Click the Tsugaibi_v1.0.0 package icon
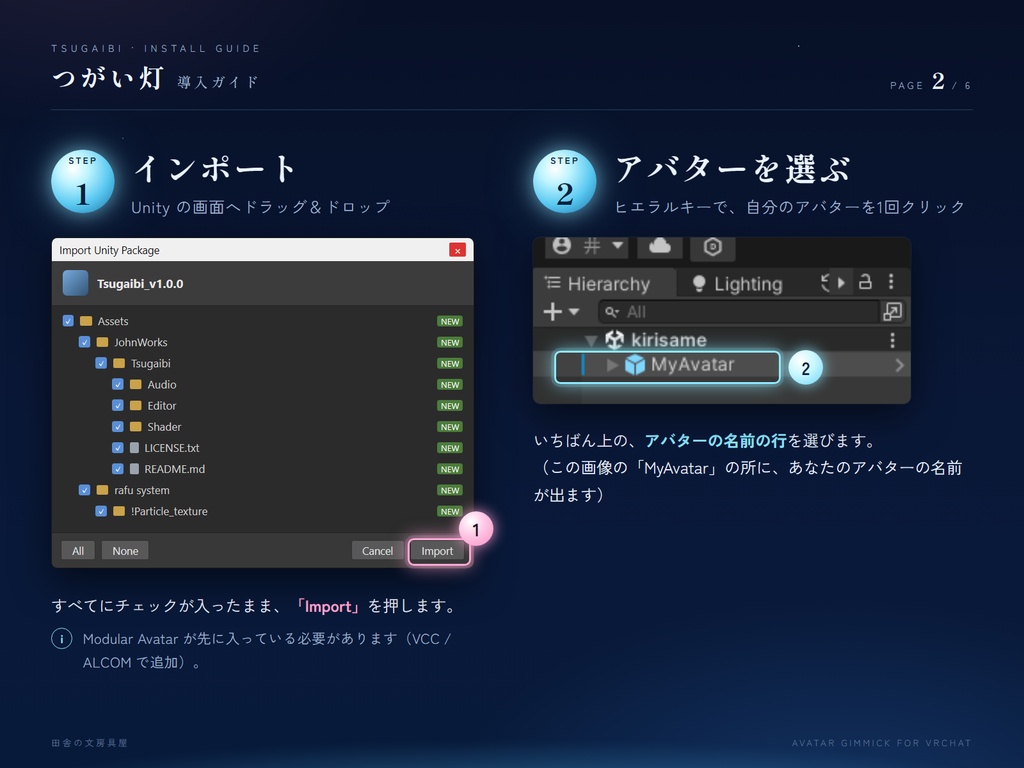The image size is (1024, 768). click(x=75, y=283)
